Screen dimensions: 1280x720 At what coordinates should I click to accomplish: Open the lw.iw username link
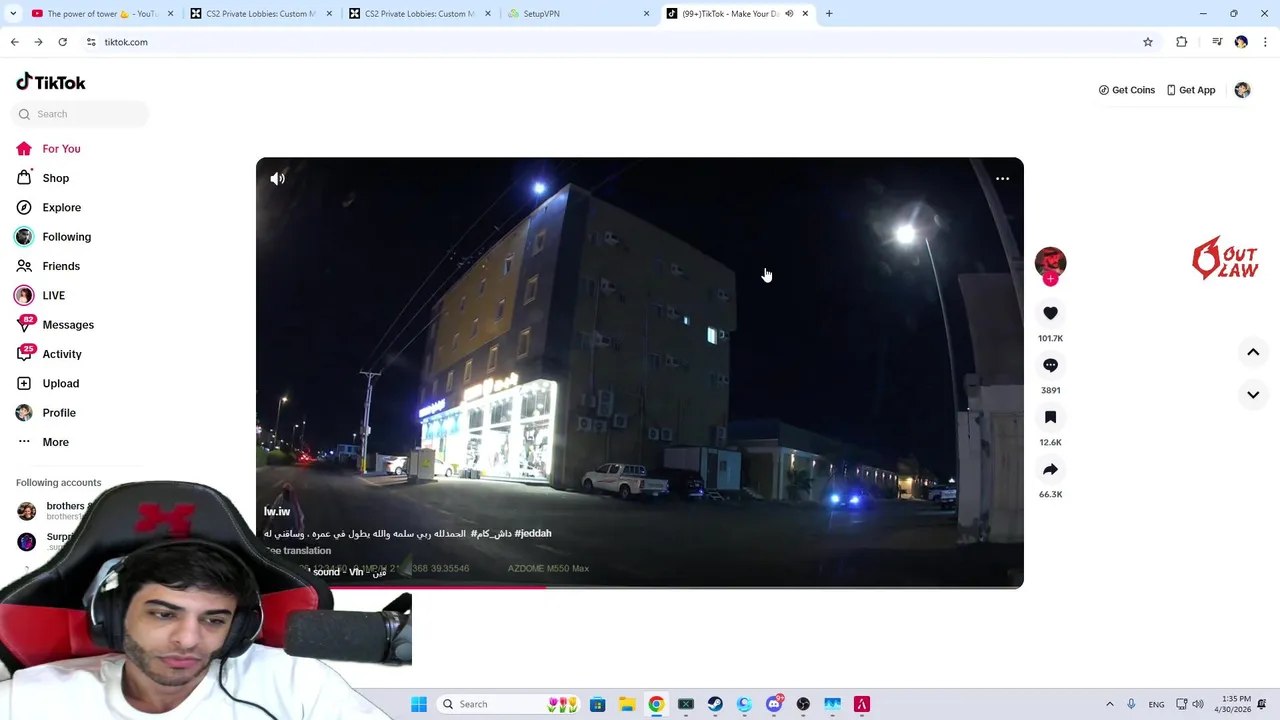(277, 512)
